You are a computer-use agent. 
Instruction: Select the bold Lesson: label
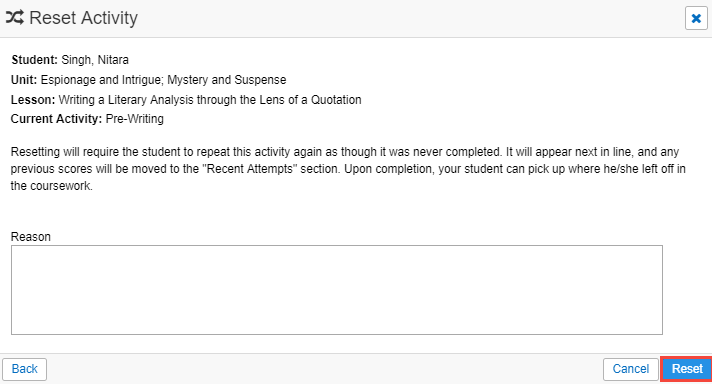pos(33,100)
